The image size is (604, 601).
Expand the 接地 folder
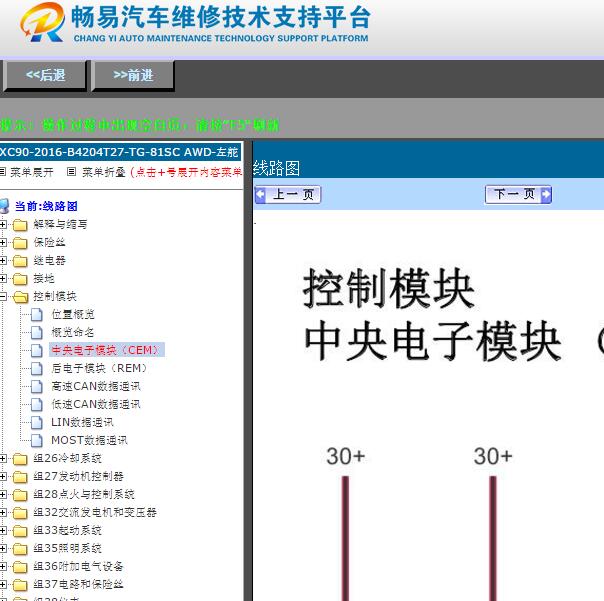tap(3, 278)
